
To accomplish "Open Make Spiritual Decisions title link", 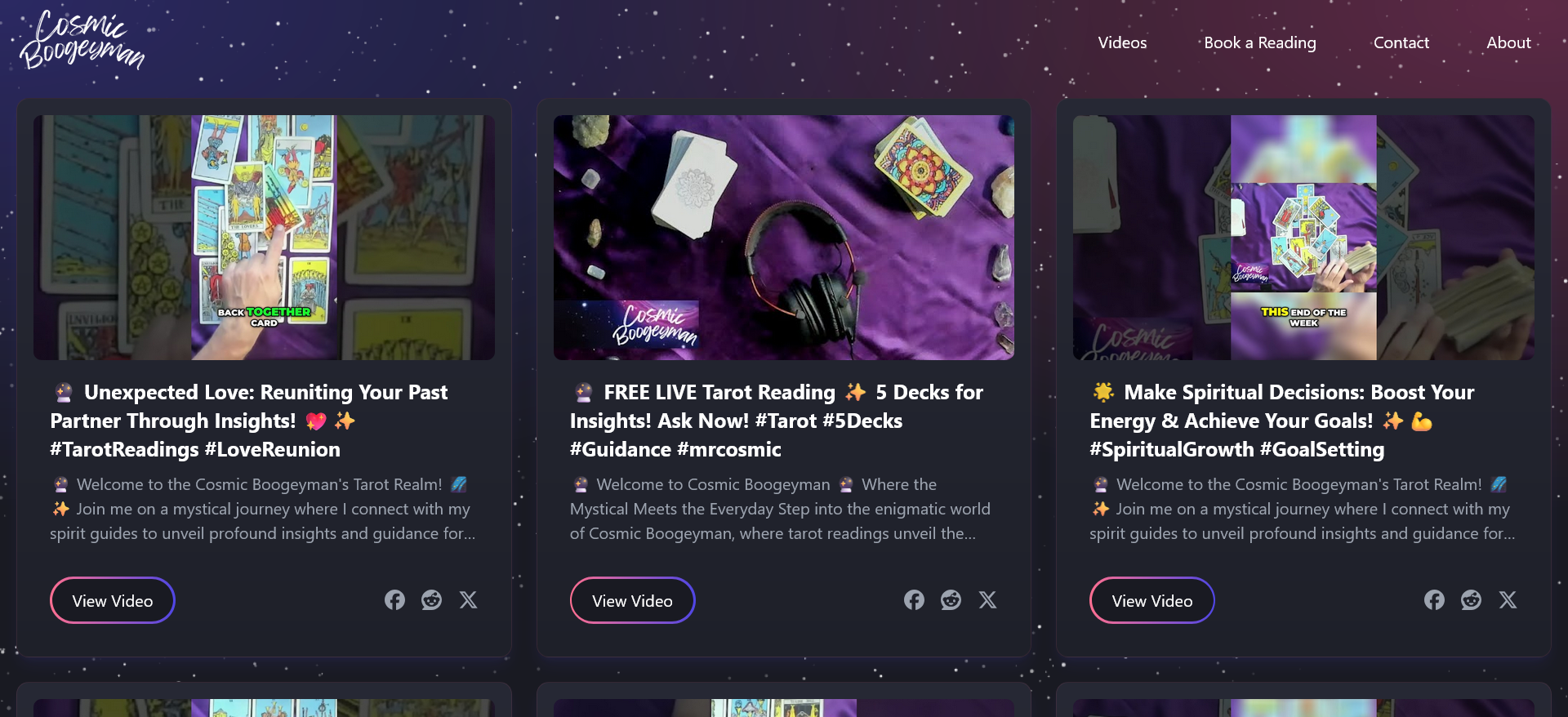I will coord(1298,421).
